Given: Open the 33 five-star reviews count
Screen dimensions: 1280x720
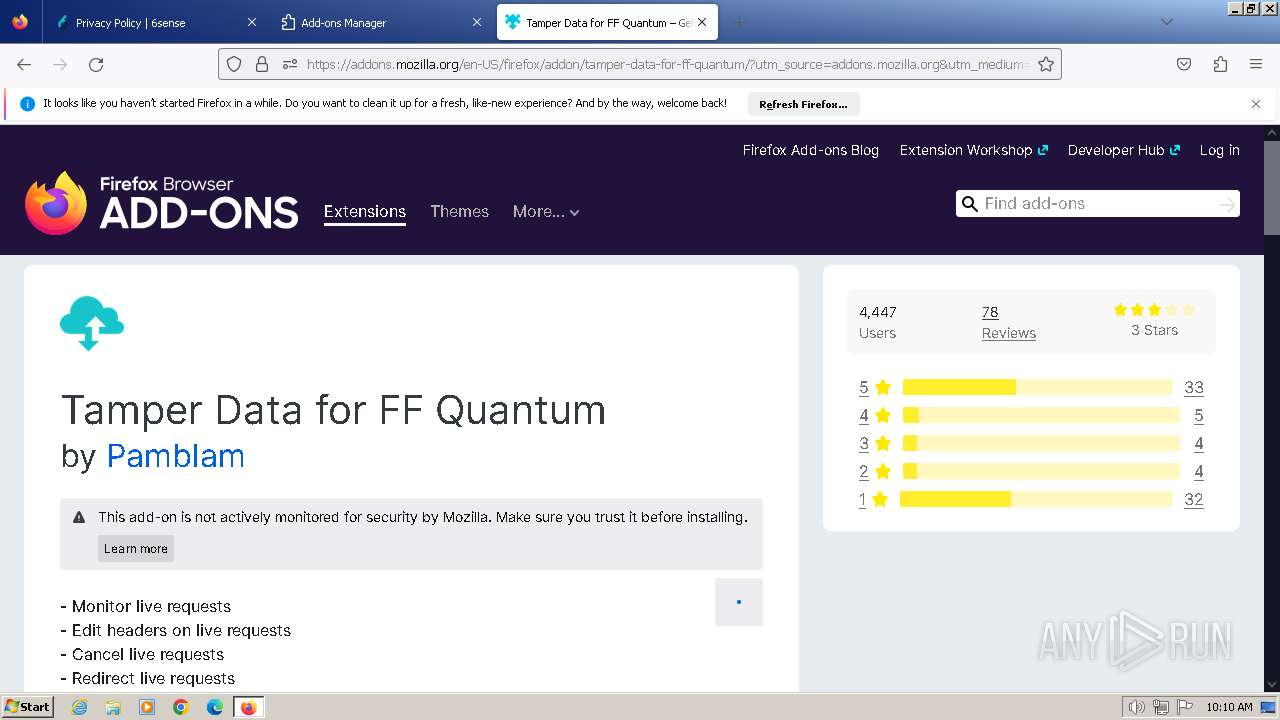Looking at the screenshot, I should (x=1194, y=387).
